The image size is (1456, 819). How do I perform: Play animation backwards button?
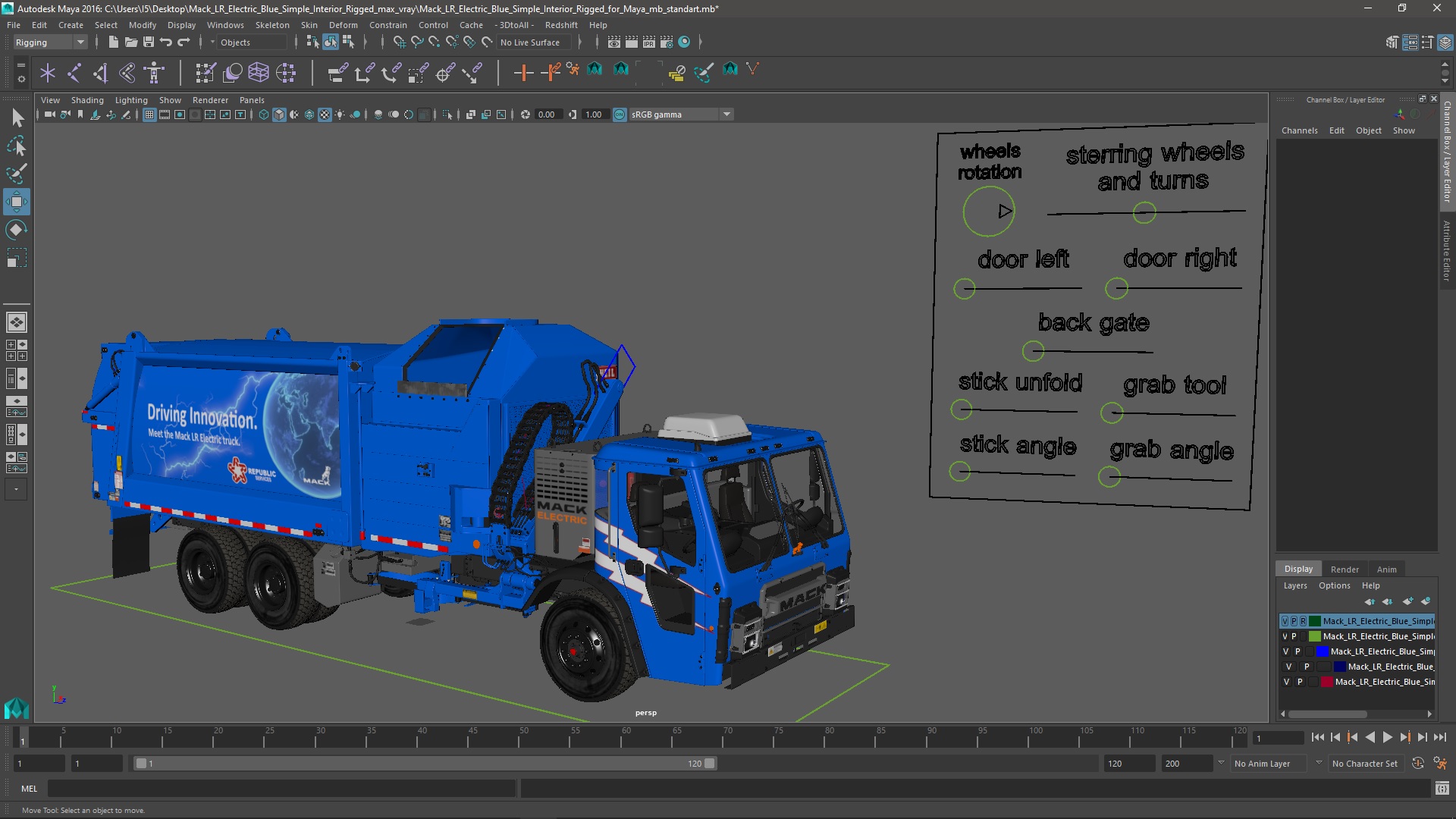pyautogui.click(x=1370, y=737)
